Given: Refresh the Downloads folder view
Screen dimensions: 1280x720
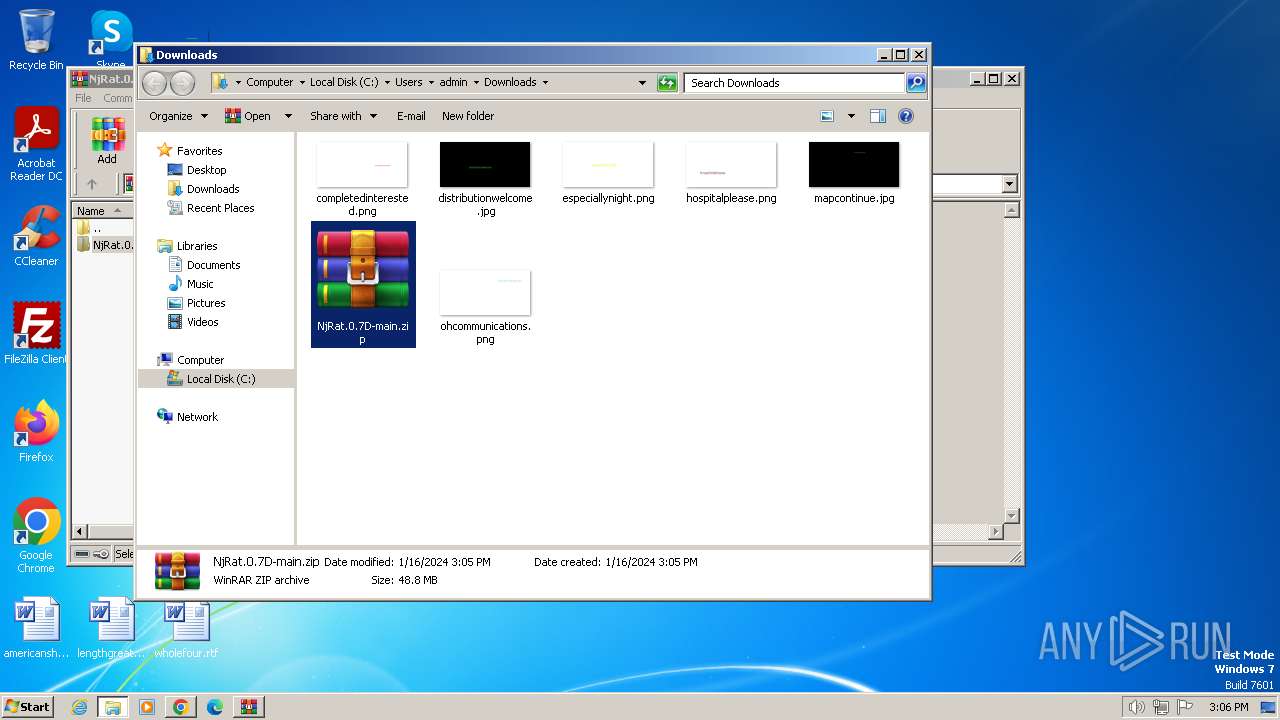Looking at the screenshot, I should click(667, 83).
